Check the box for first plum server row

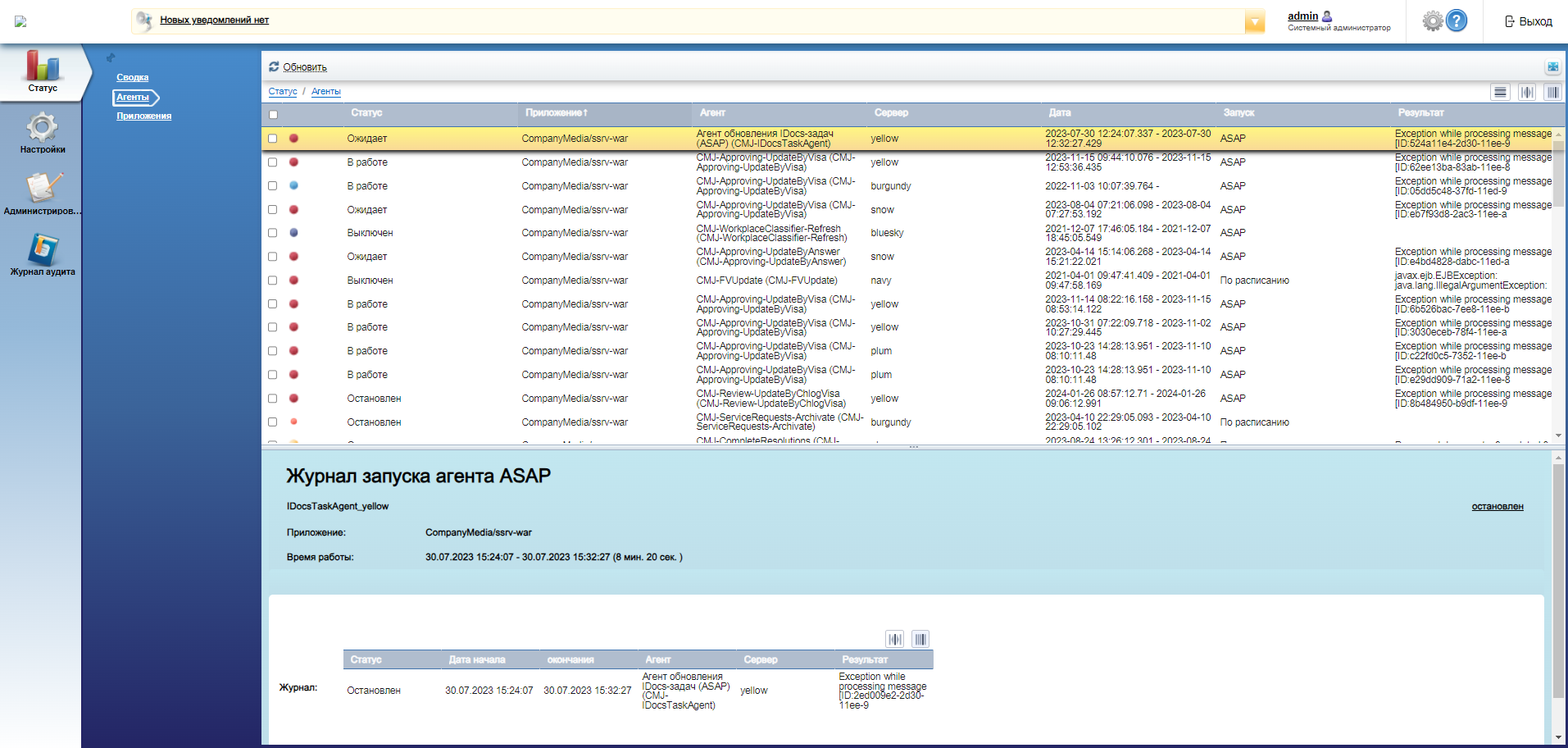point(273,351)
